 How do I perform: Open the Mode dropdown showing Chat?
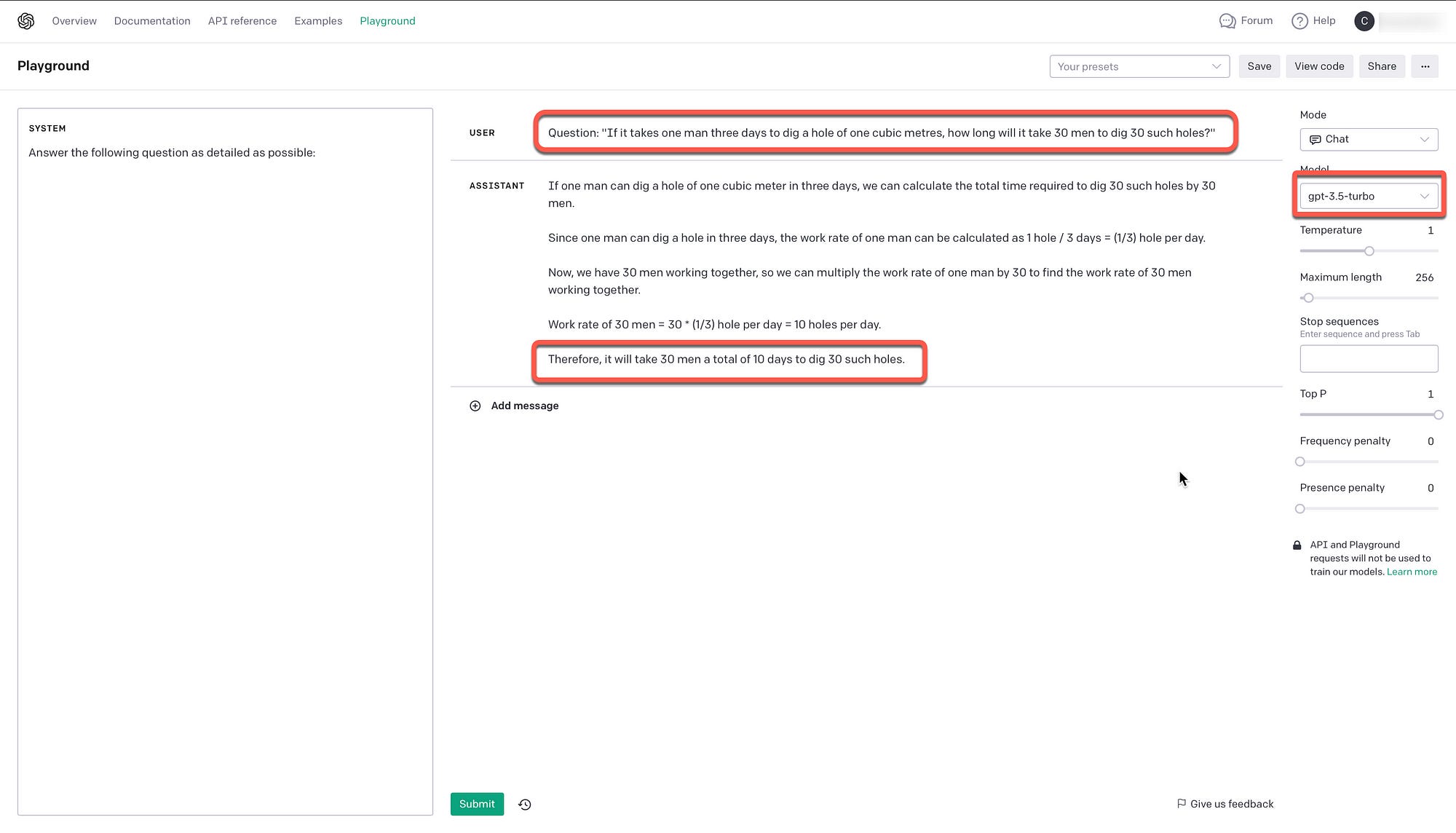tap(1369, 139)
